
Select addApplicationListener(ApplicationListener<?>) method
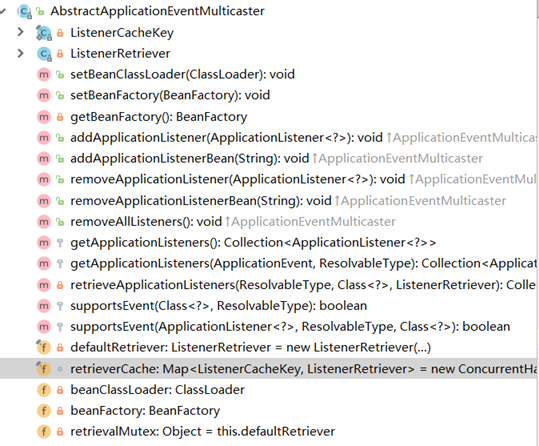tap(227, 138)
